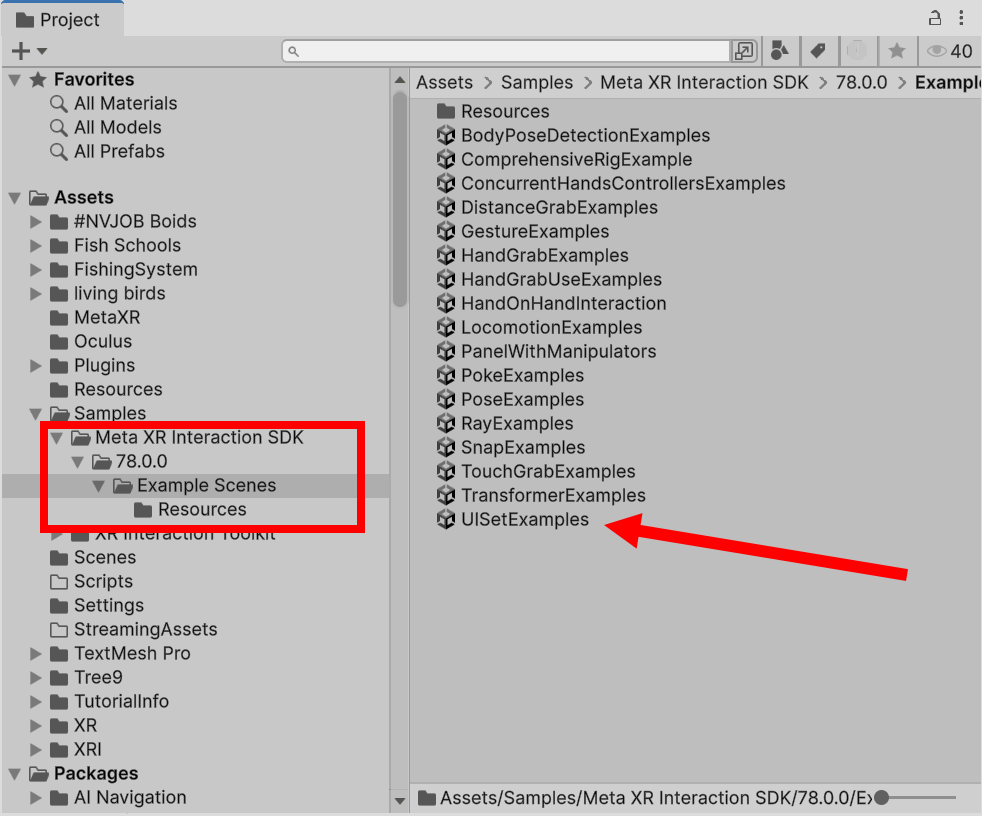Expand the Plugins folder

coord(36,366)
